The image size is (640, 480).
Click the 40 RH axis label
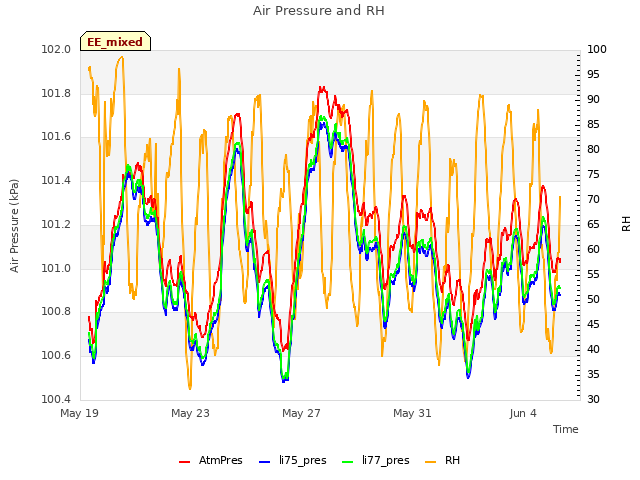pyautogui.click(x=593, y=349)
